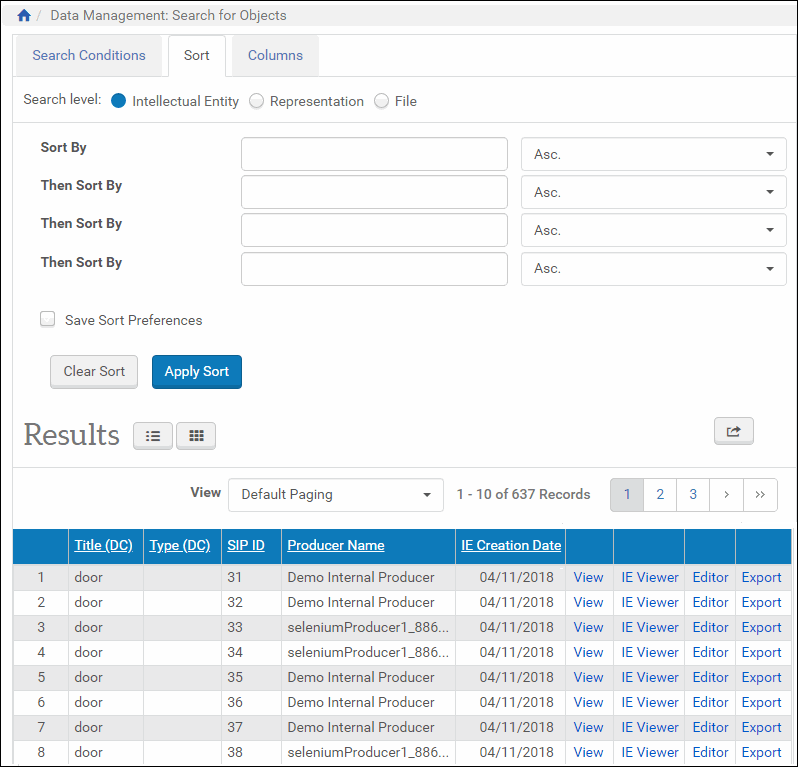
Task: Open IE Viewer for row 1
Action: tap(649, 577)
